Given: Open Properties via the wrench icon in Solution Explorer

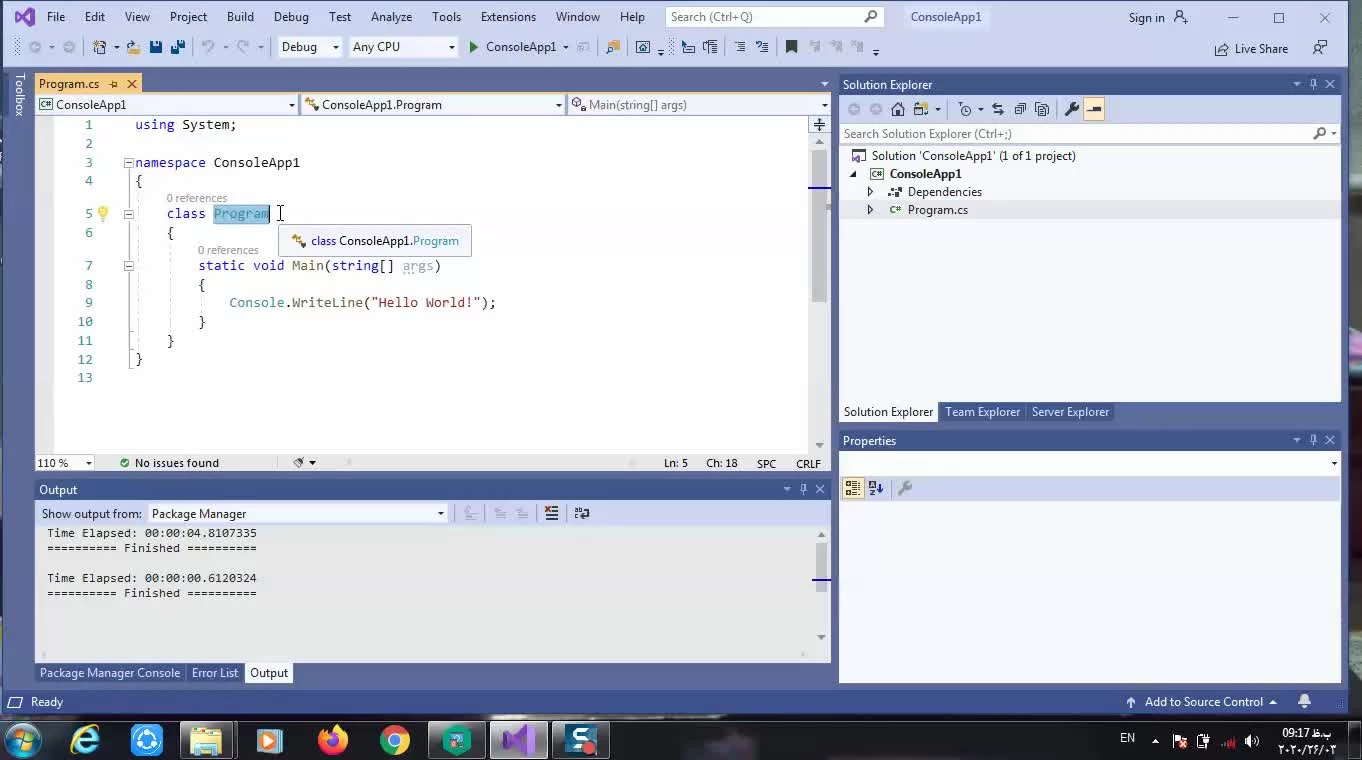Looking at the screenshot, I should pyautogui.click(x=1071, y=109).
